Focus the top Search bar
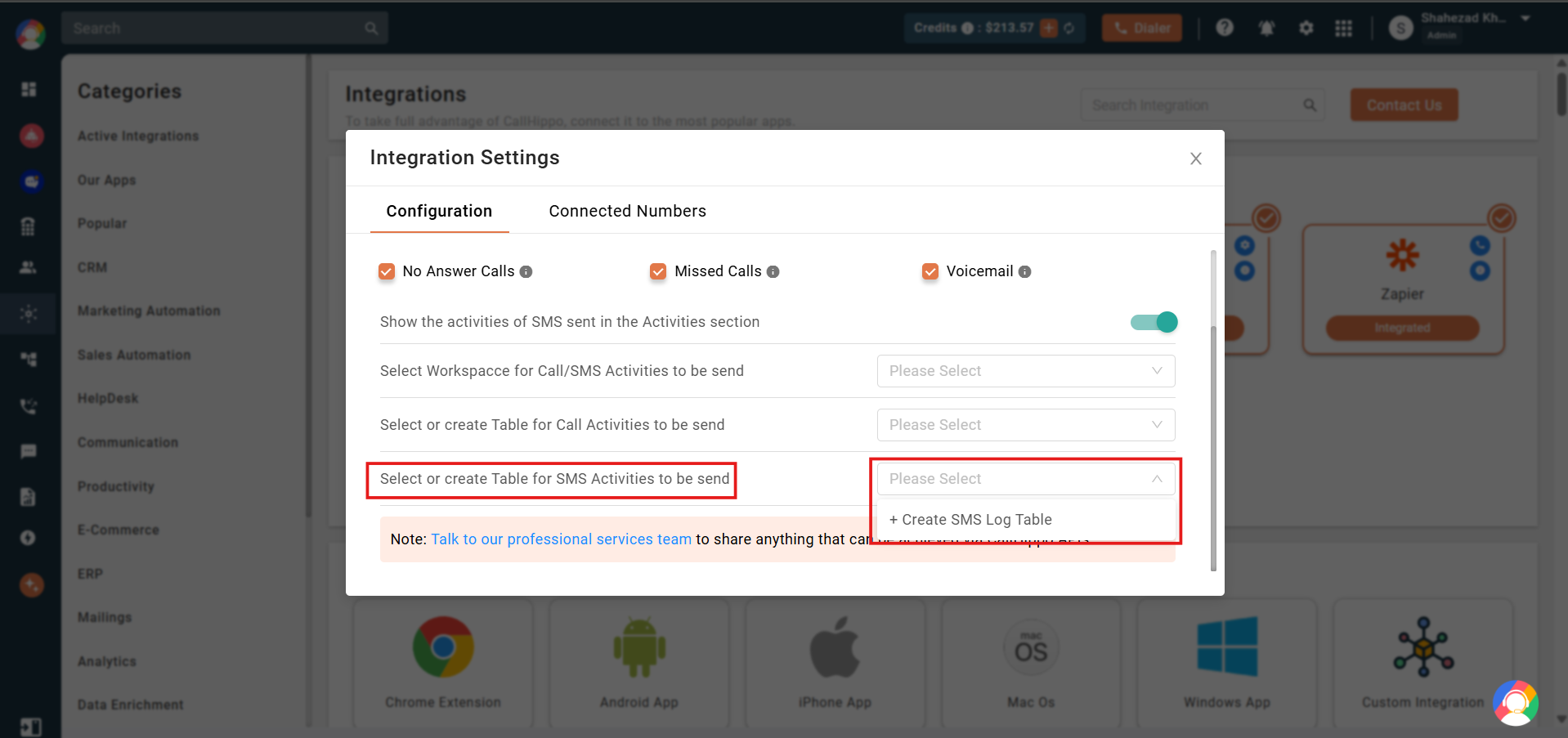The height and width of the screenshot is (738, 1568). 224,29
